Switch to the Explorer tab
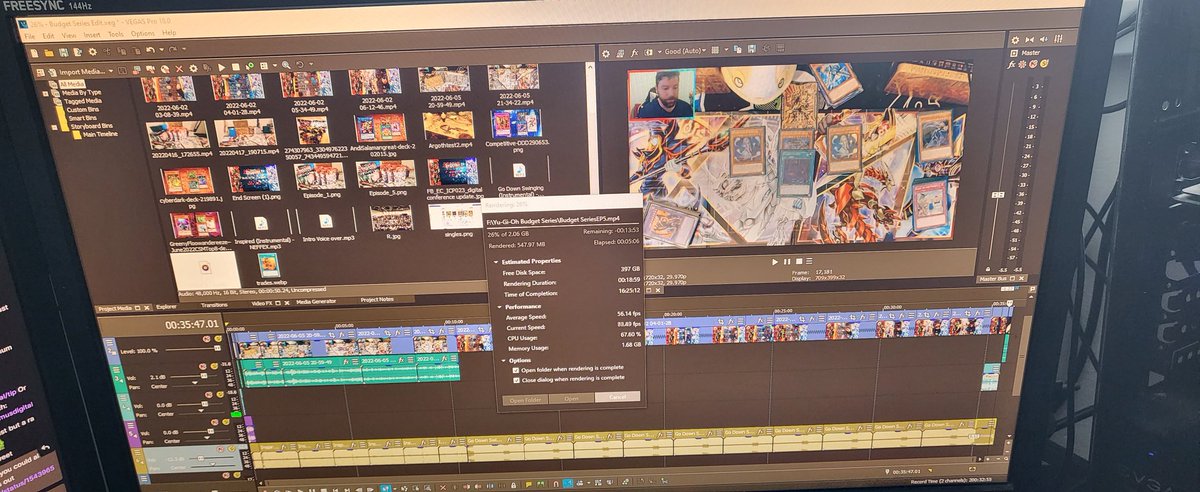 (x=166, y=307)
